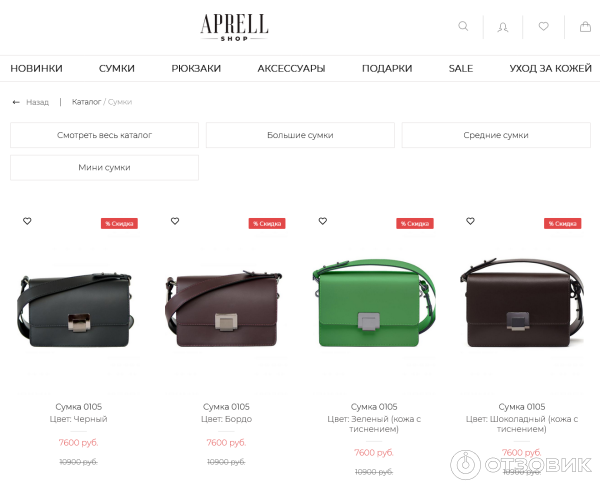Open the user account icon
The height and width of the screenshot is (490, 600).
(503, 27)
